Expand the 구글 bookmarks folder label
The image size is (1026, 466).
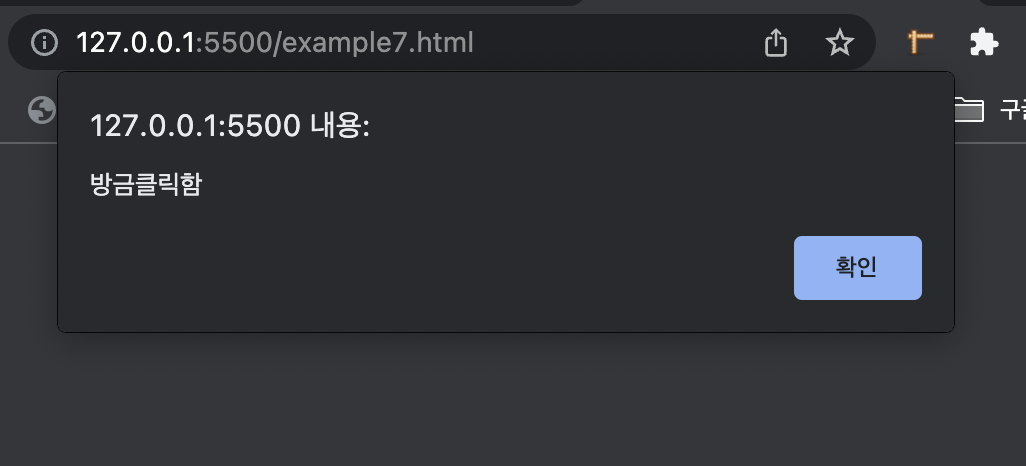[x=1012, y=110]
